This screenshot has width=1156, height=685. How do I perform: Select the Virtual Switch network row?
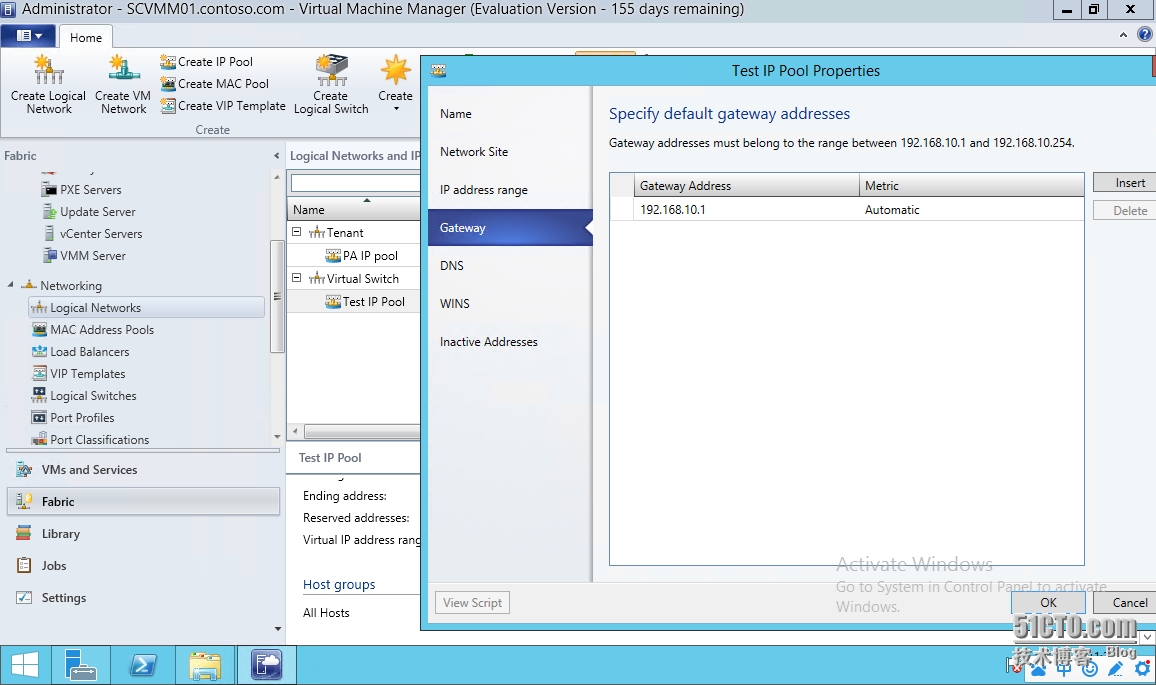pyautogui.click(x=354, y=279)
